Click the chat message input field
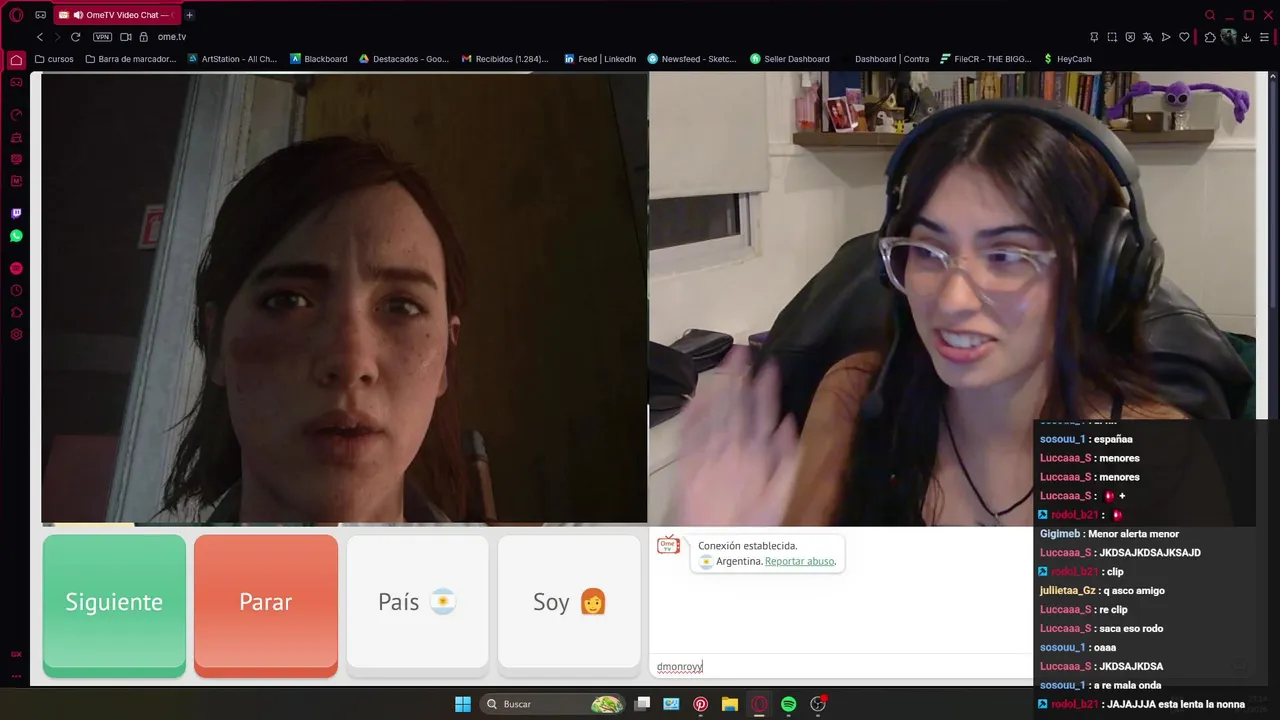 click(x=840, y=666)
